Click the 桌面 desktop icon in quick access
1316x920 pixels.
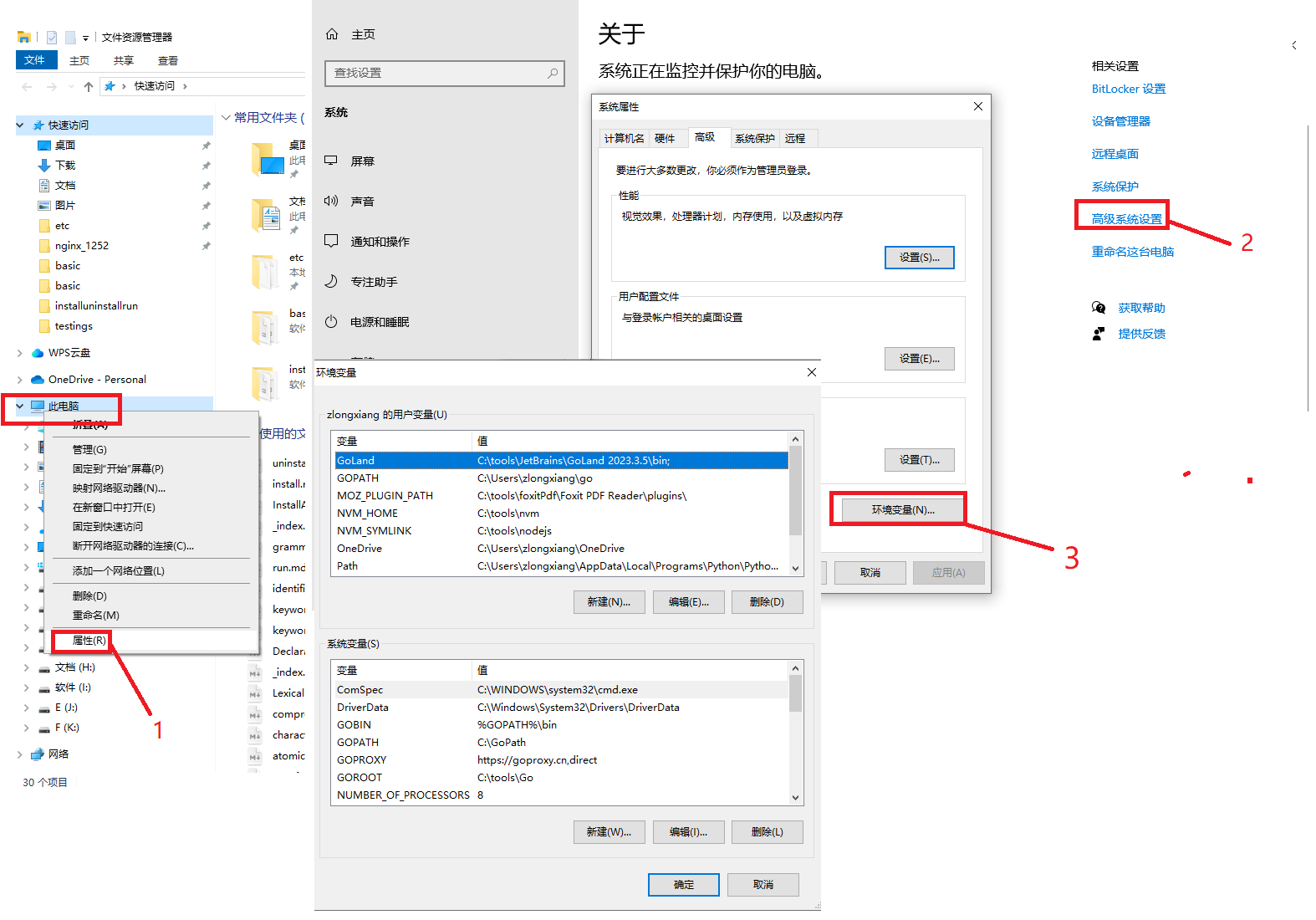tap(44, 146)
